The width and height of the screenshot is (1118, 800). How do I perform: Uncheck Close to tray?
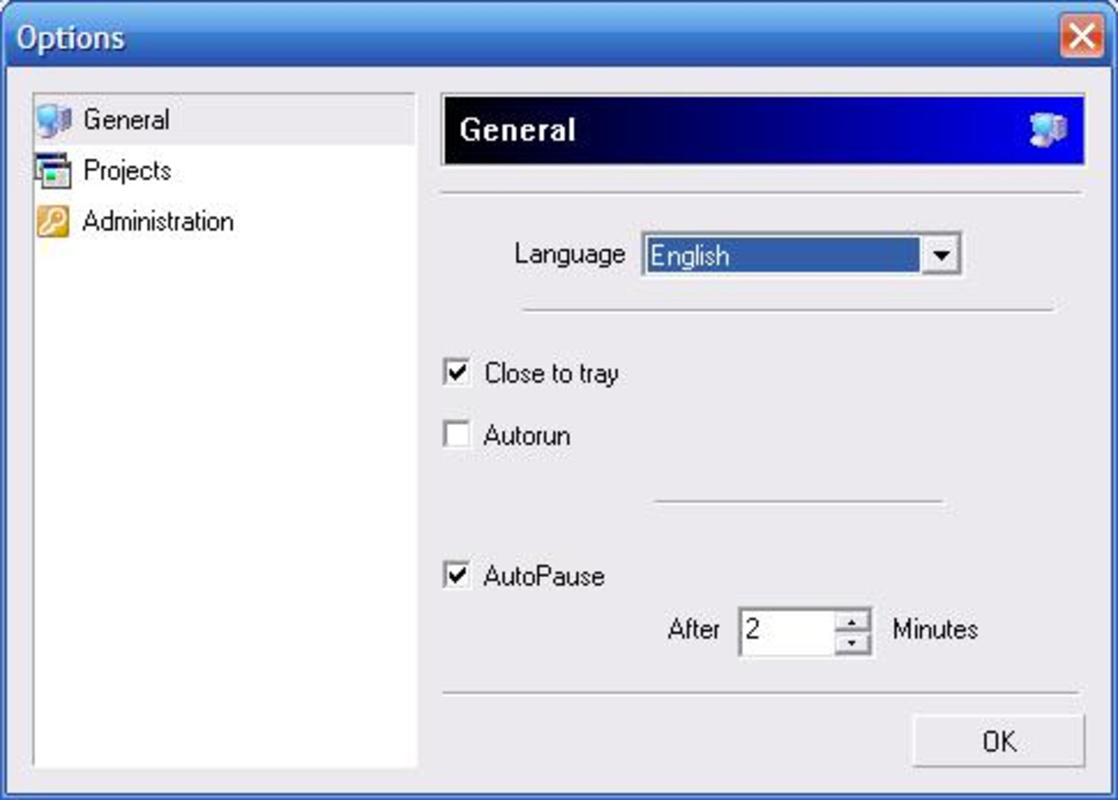point(456,372)
